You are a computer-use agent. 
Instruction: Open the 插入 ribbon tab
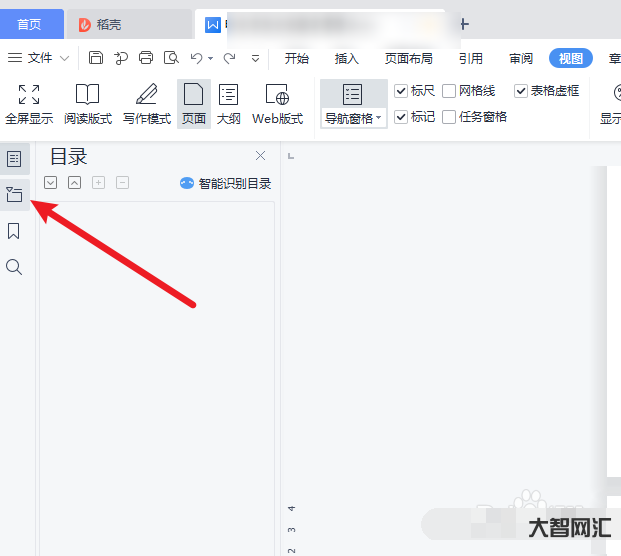click(x=347, y=58)
